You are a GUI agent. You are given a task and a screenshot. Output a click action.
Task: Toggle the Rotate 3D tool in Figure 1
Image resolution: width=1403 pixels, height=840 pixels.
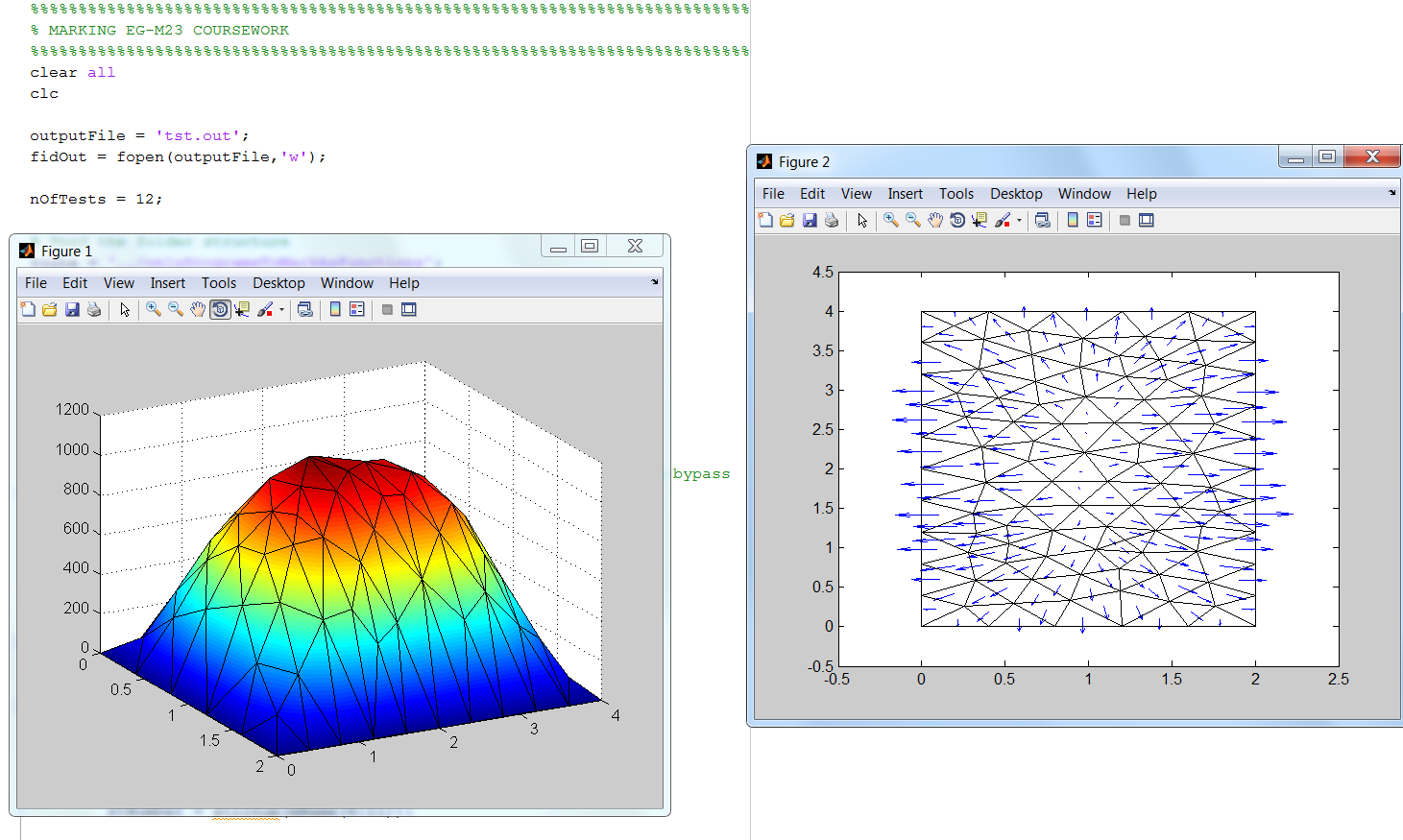coord(220,309)
